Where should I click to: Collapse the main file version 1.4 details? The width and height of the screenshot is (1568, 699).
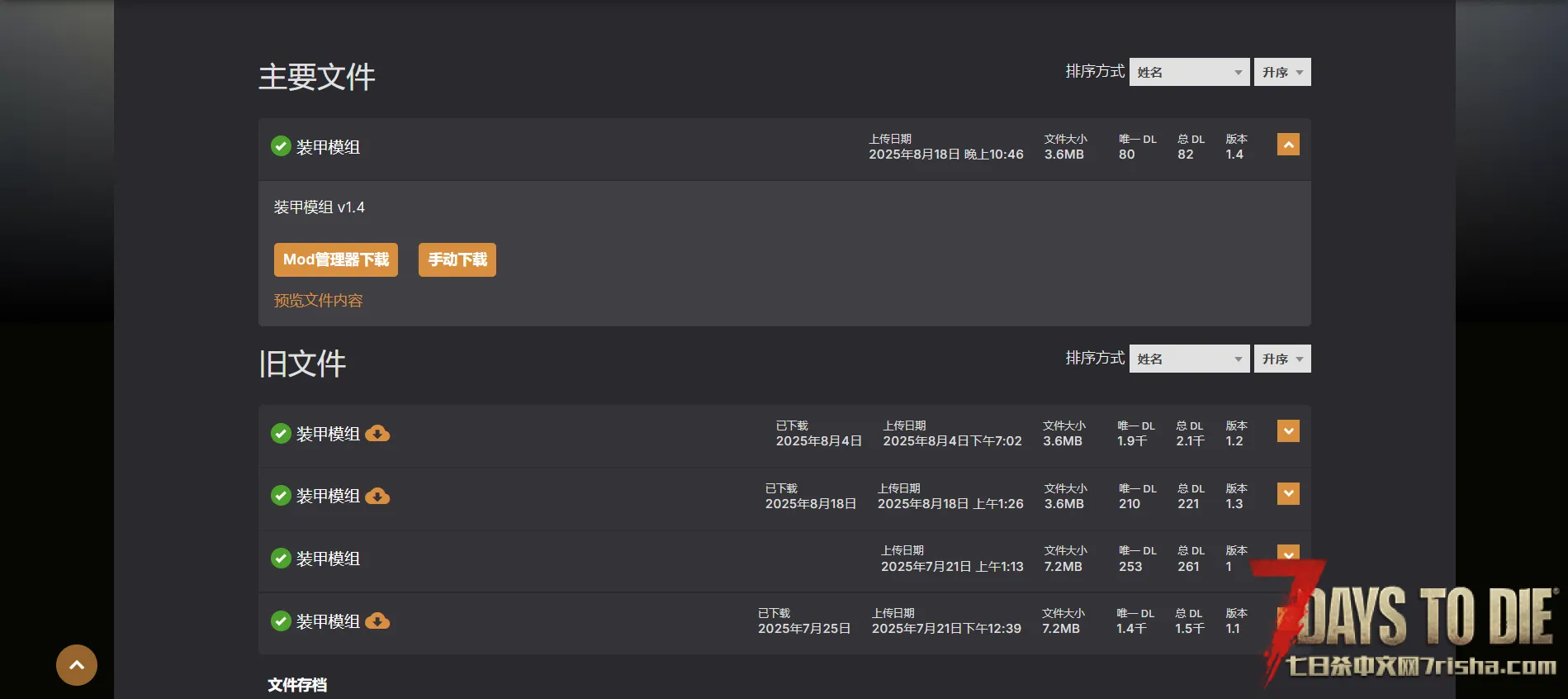coord(1288,145)
